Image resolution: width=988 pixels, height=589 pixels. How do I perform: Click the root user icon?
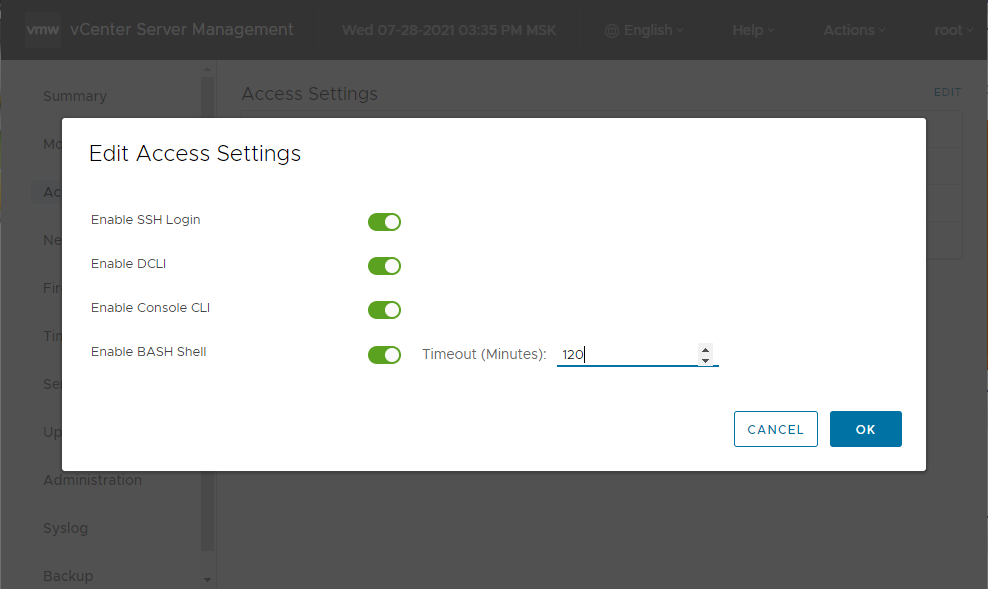point(947,30)
